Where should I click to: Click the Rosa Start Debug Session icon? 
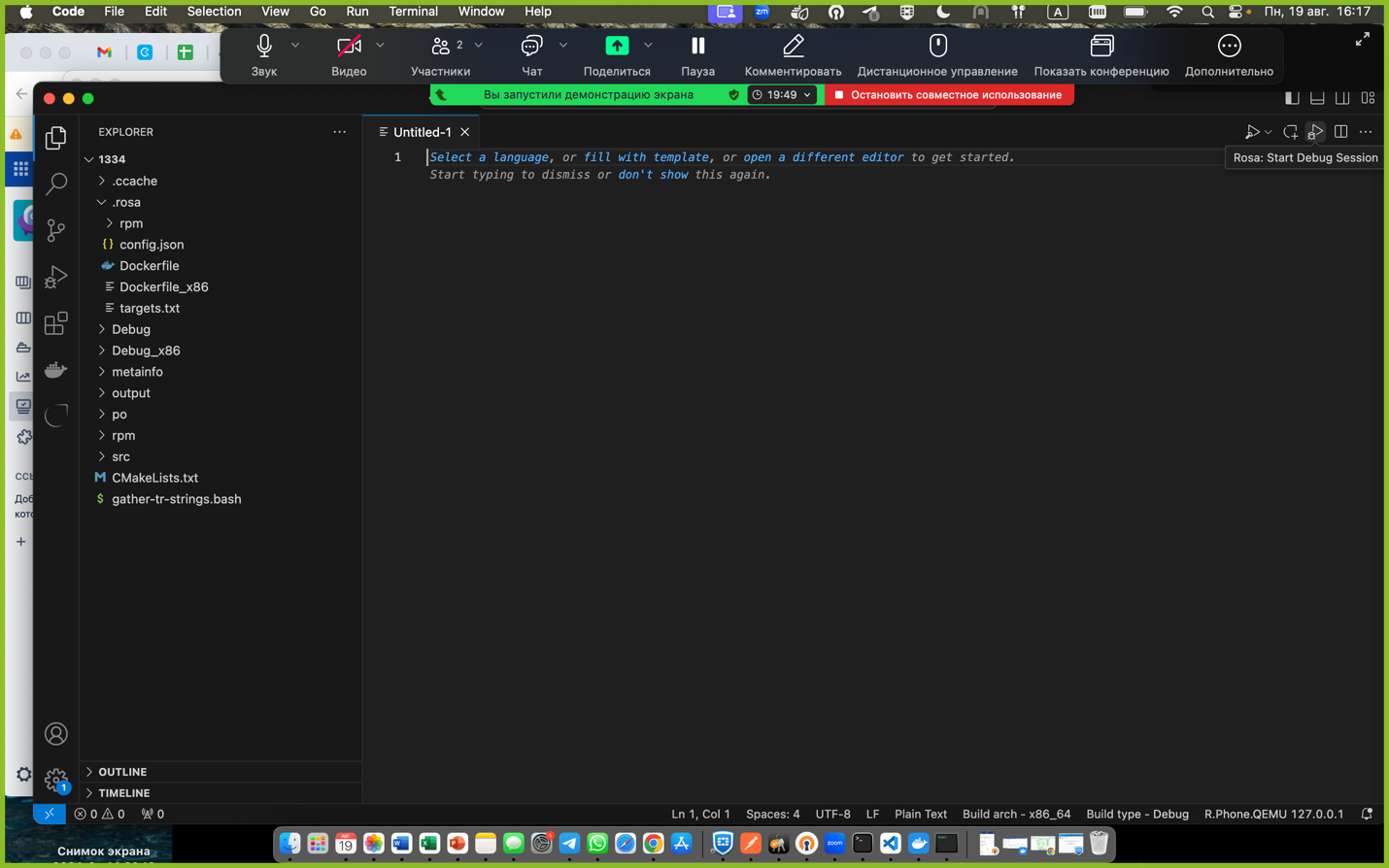pos(1315,132)
